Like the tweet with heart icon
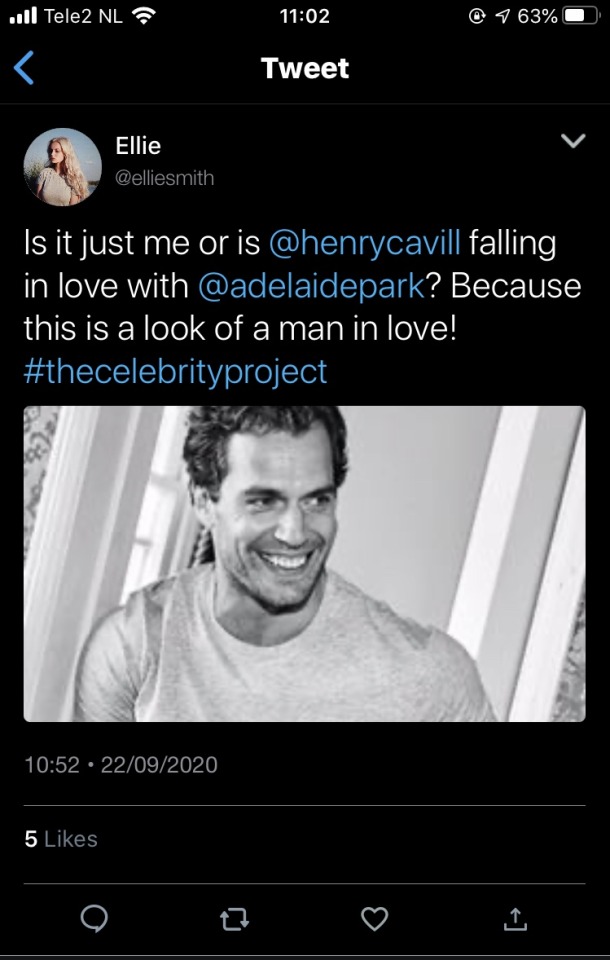The image size is (610, 960). point(374,918)
